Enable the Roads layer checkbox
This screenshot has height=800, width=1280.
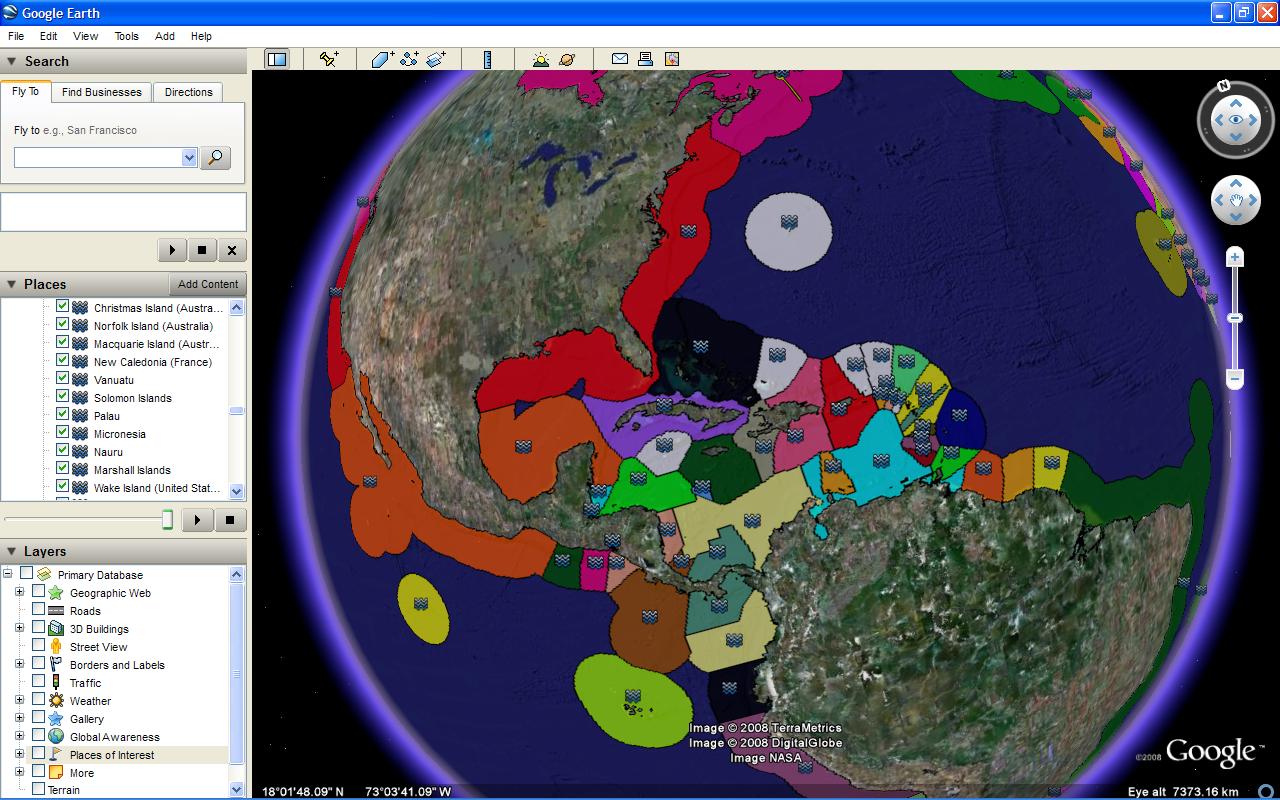coord(38,609)
